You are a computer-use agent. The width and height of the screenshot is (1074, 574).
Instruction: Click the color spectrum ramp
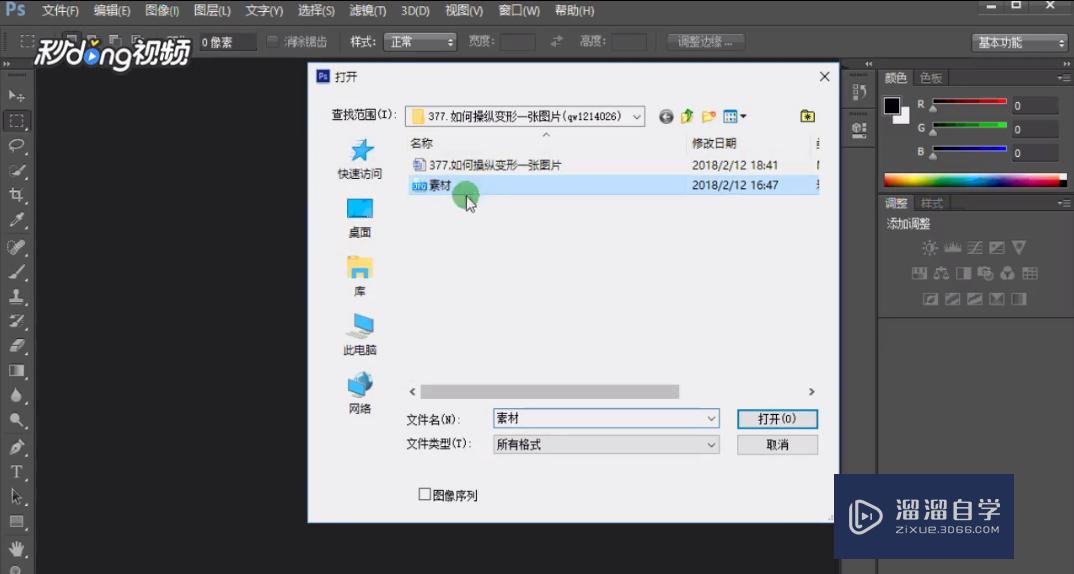(975, 181)
